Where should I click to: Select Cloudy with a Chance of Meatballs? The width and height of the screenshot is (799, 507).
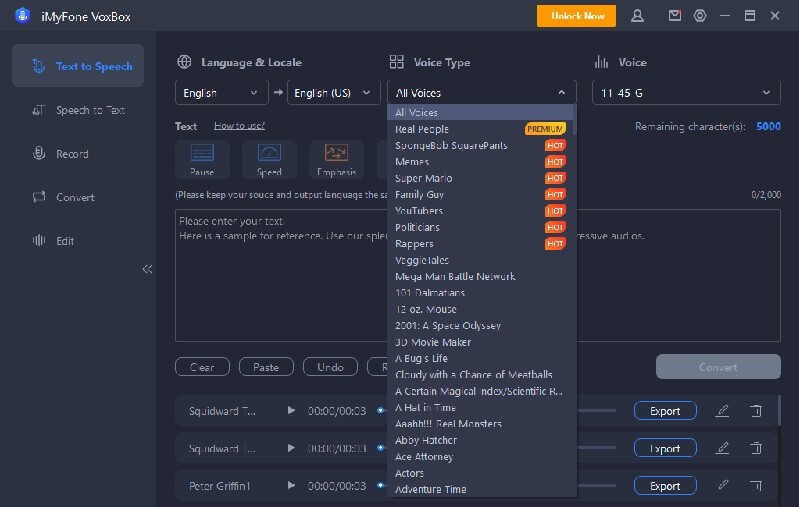point(480,375)
